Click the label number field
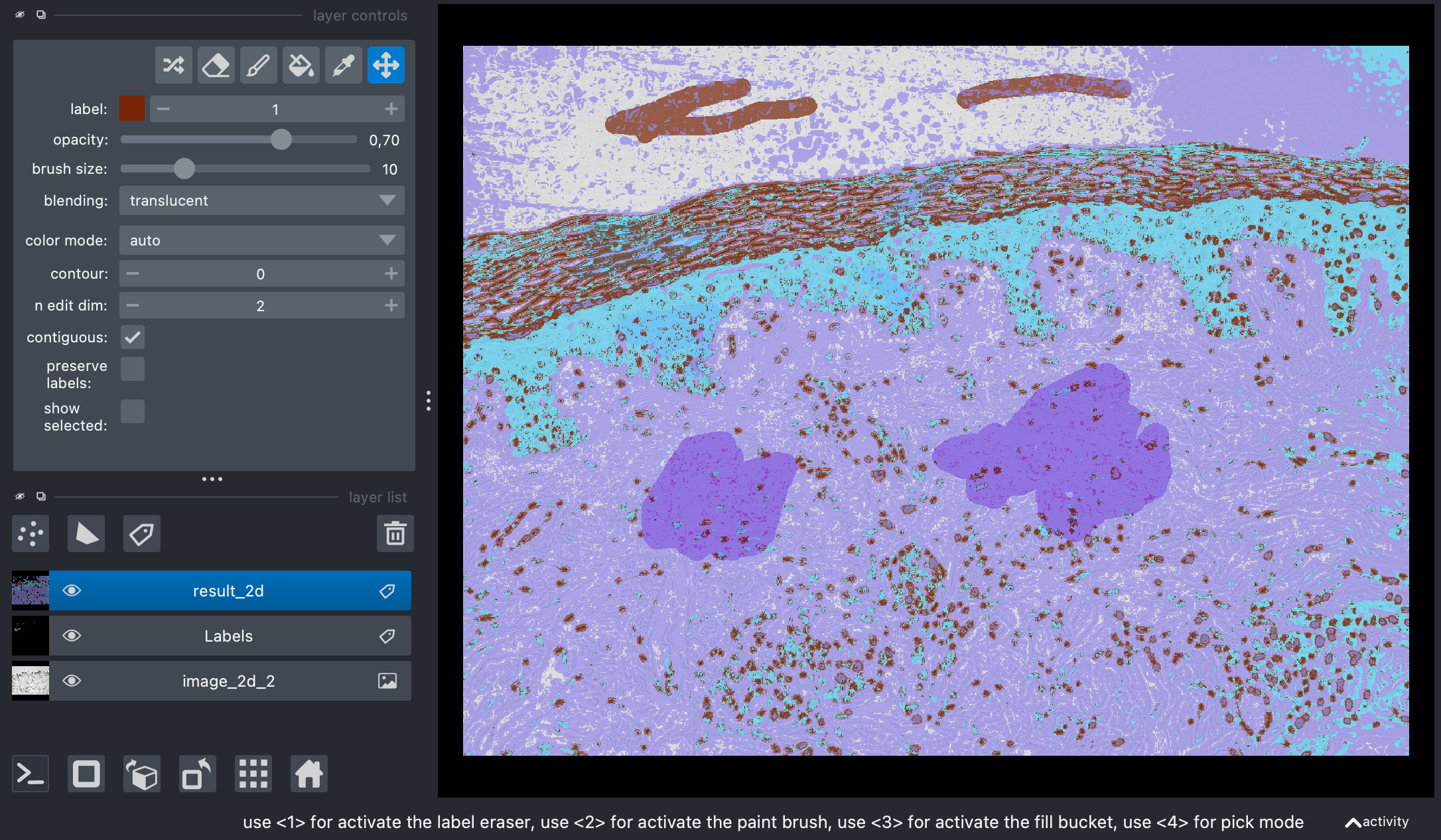 click(277, 109)
